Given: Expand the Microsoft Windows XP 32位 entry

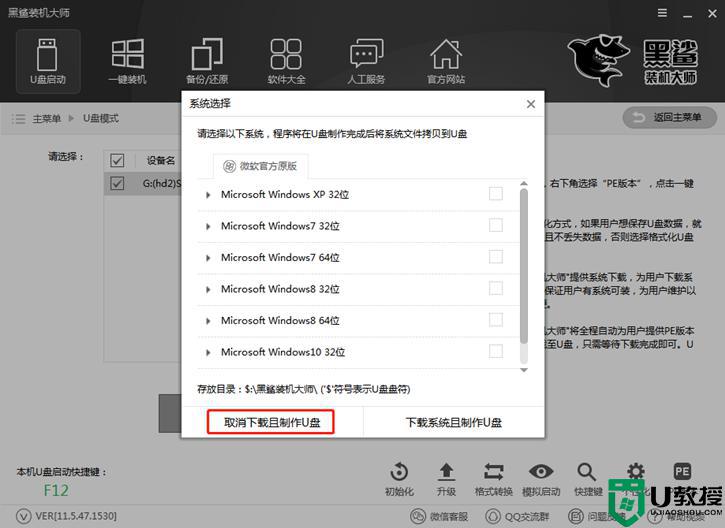Looking at the screenshot, I should pos(208,195).
